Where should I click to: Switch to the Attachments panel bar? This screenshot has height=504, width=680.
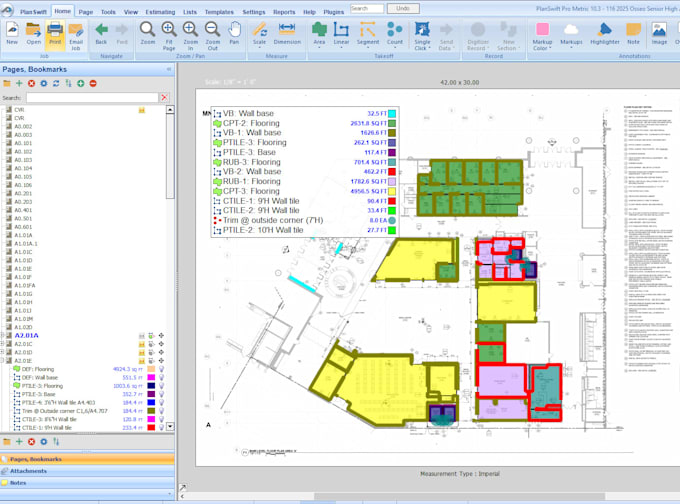click(x=87, y=471)
